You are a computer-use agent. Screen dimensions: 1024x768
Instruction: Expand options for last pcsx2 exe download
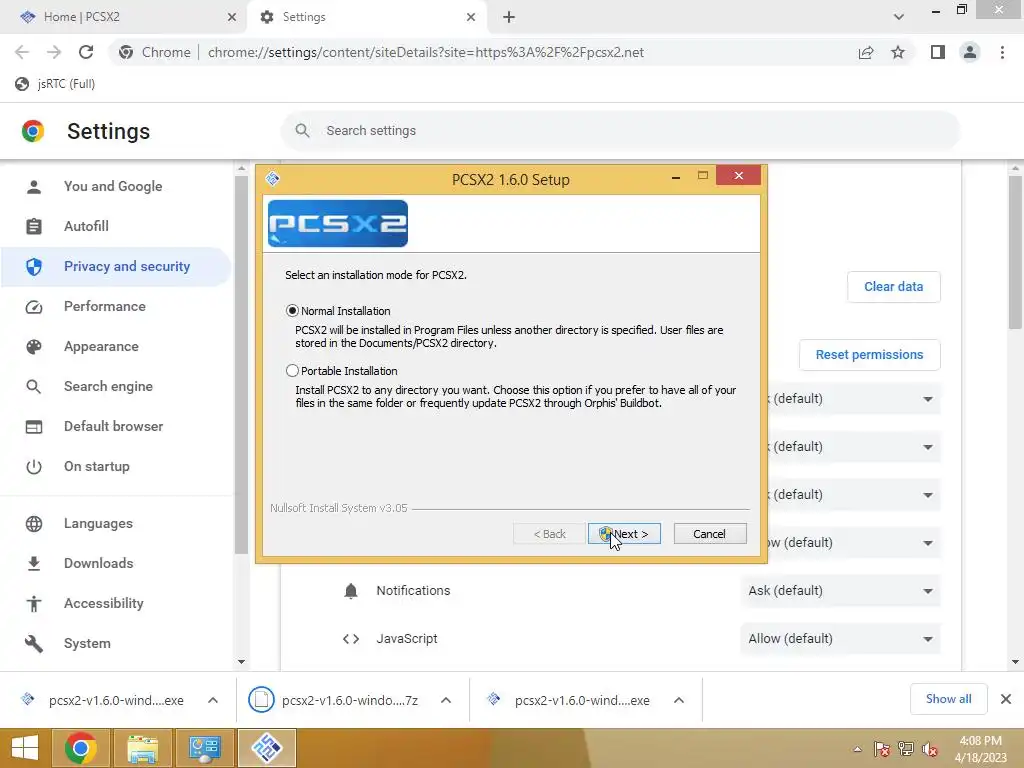pyautogui.click(x=679, y=700)
